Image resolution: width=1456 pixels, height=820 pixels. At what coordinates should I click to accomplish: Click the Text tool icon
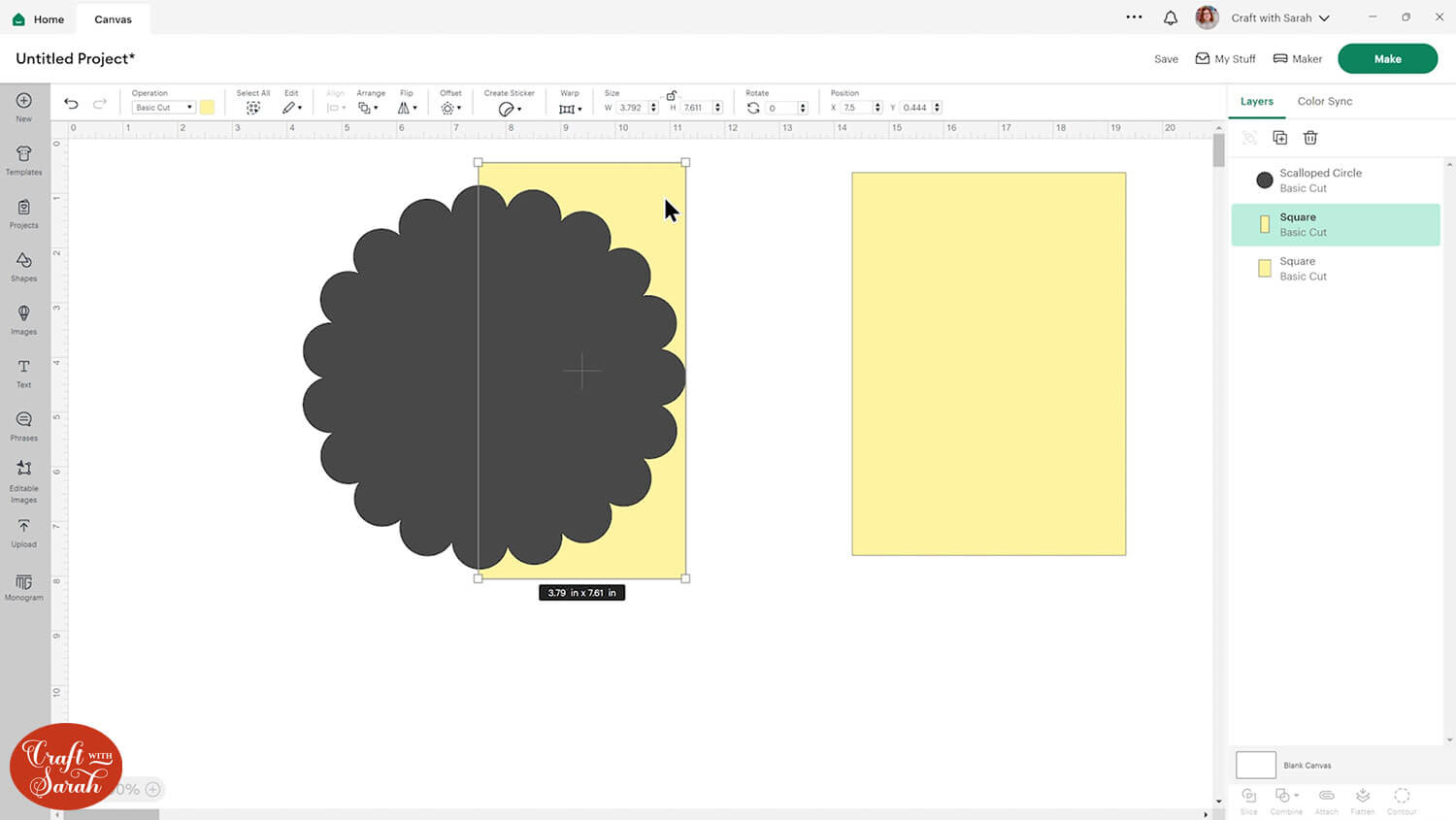pyautogui.click(x=24, y=372)
